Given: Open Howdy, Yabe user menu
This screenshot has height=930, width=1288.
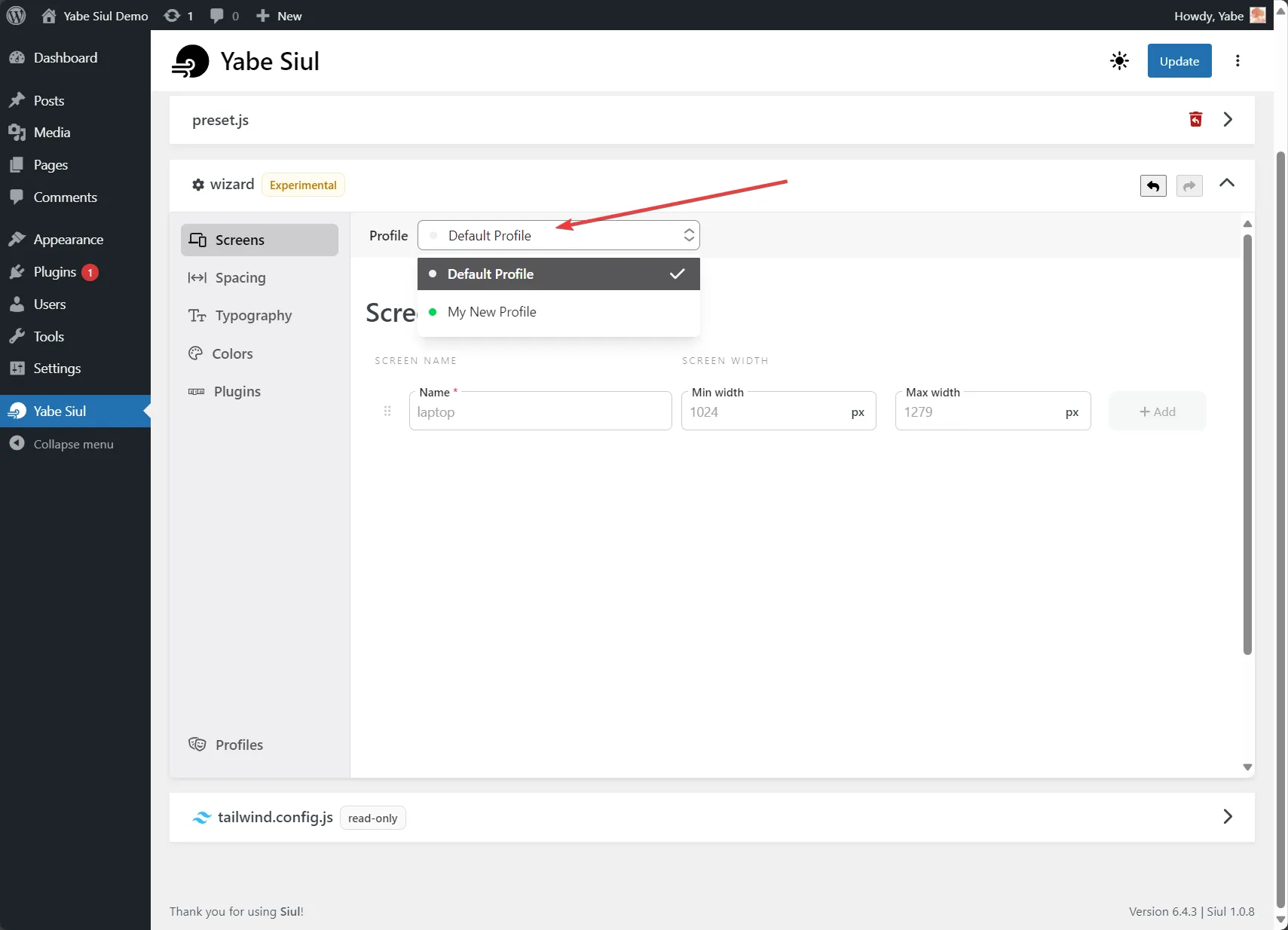Looking at the screenshot, I should [1219, 16].
